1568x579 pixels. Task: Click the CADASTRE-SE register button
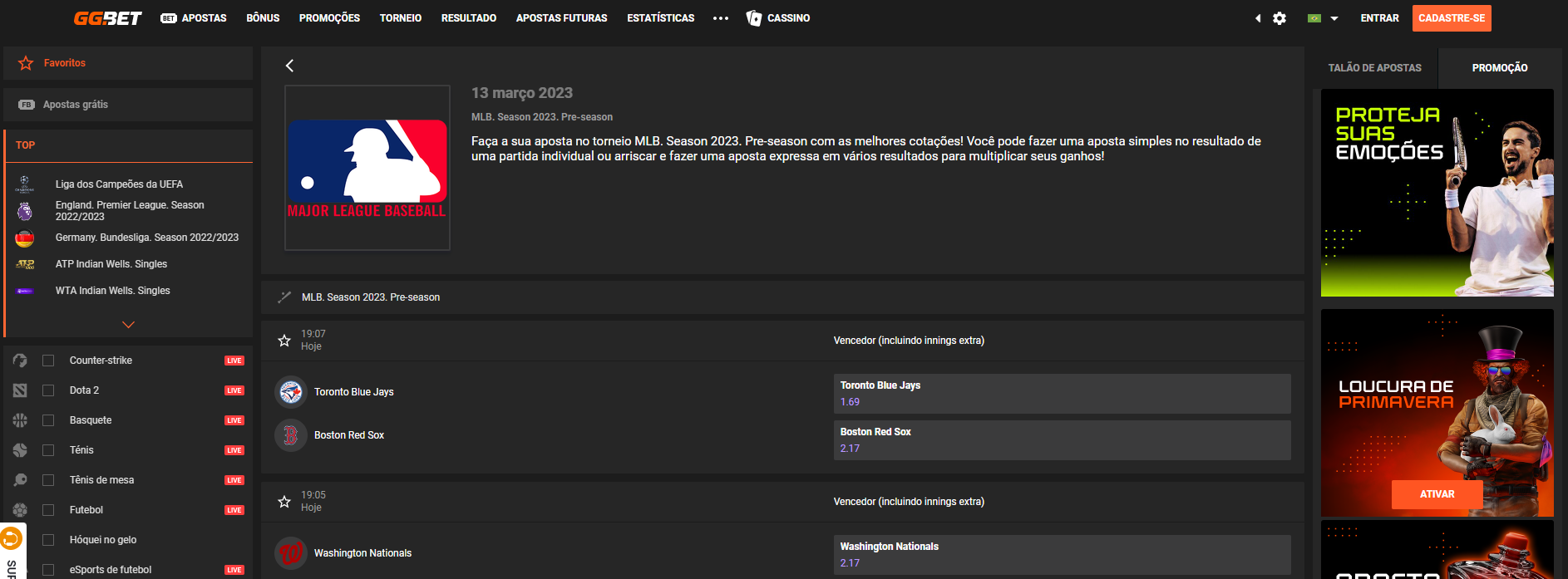click(1452, 18)
